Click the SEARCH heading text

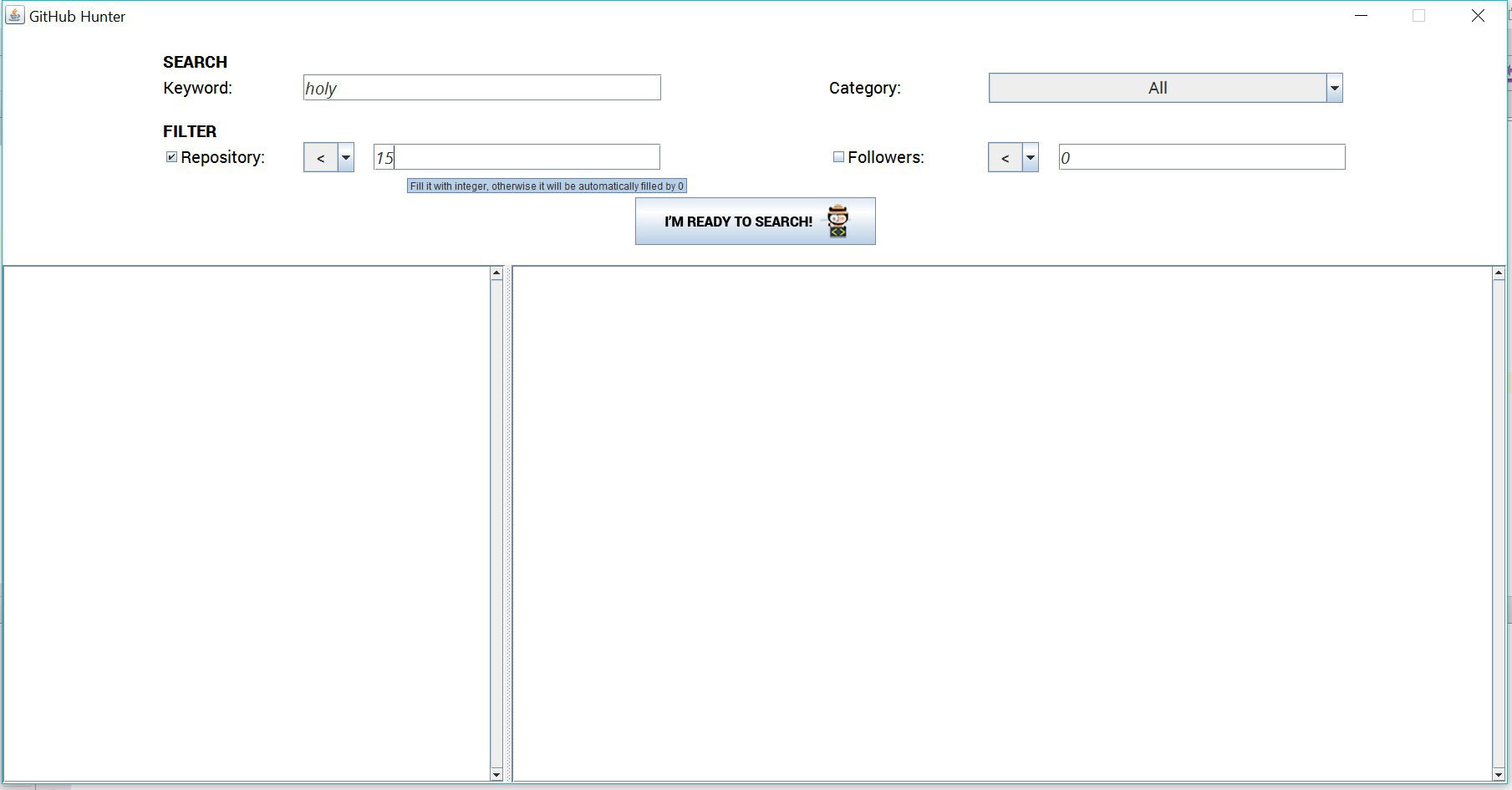tap(195, 62)
